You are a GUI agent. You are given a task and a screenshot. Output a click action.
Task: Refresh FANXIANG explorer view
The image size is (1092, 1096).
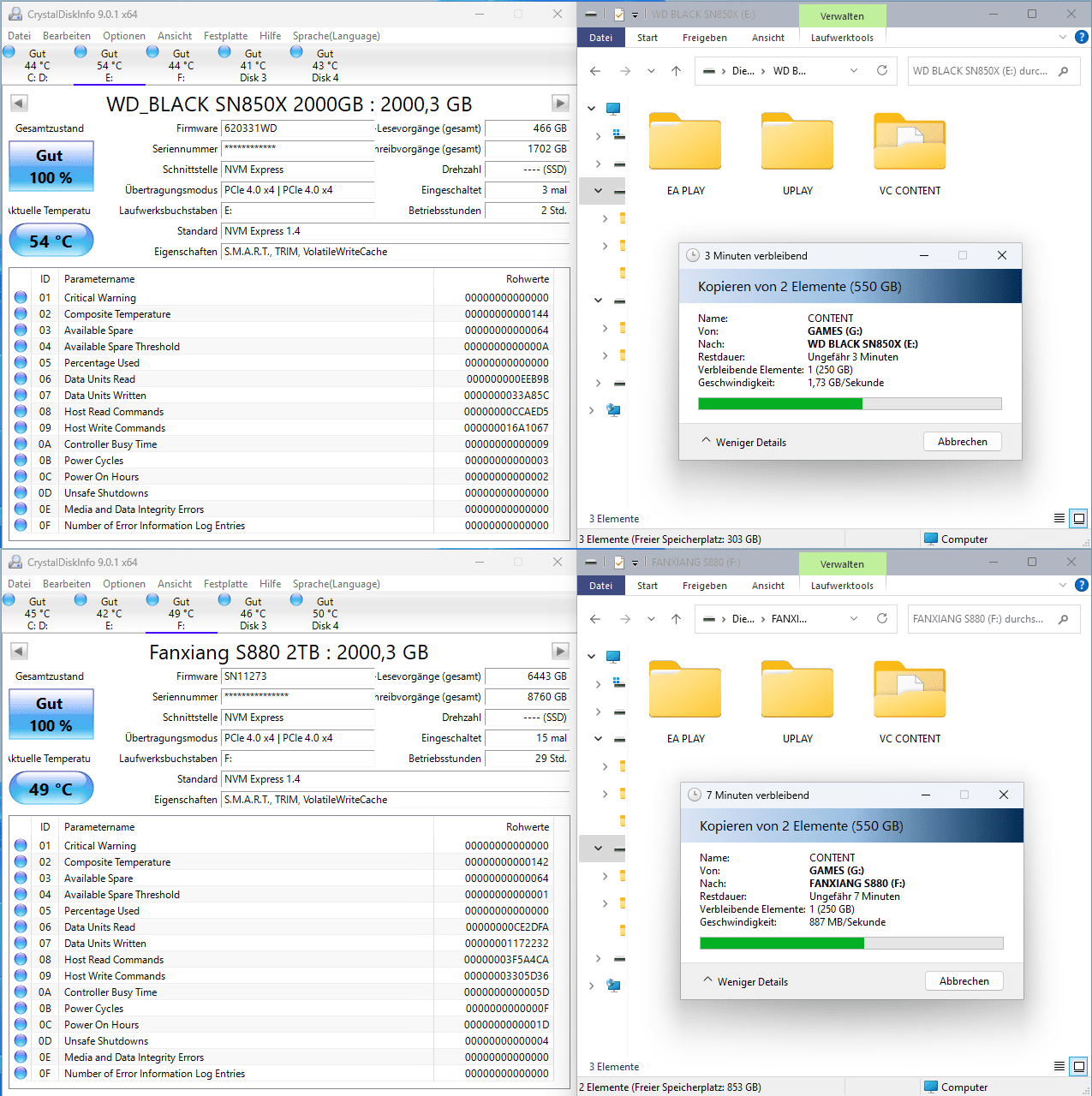(882, 618)
